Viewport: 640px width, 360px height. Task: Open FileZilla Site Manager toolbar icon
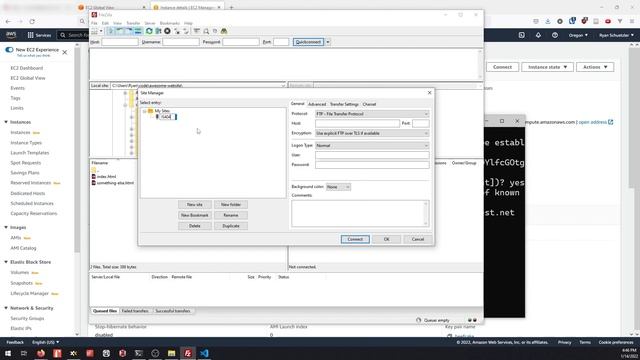pyautogui.click(x=94, y=31)
